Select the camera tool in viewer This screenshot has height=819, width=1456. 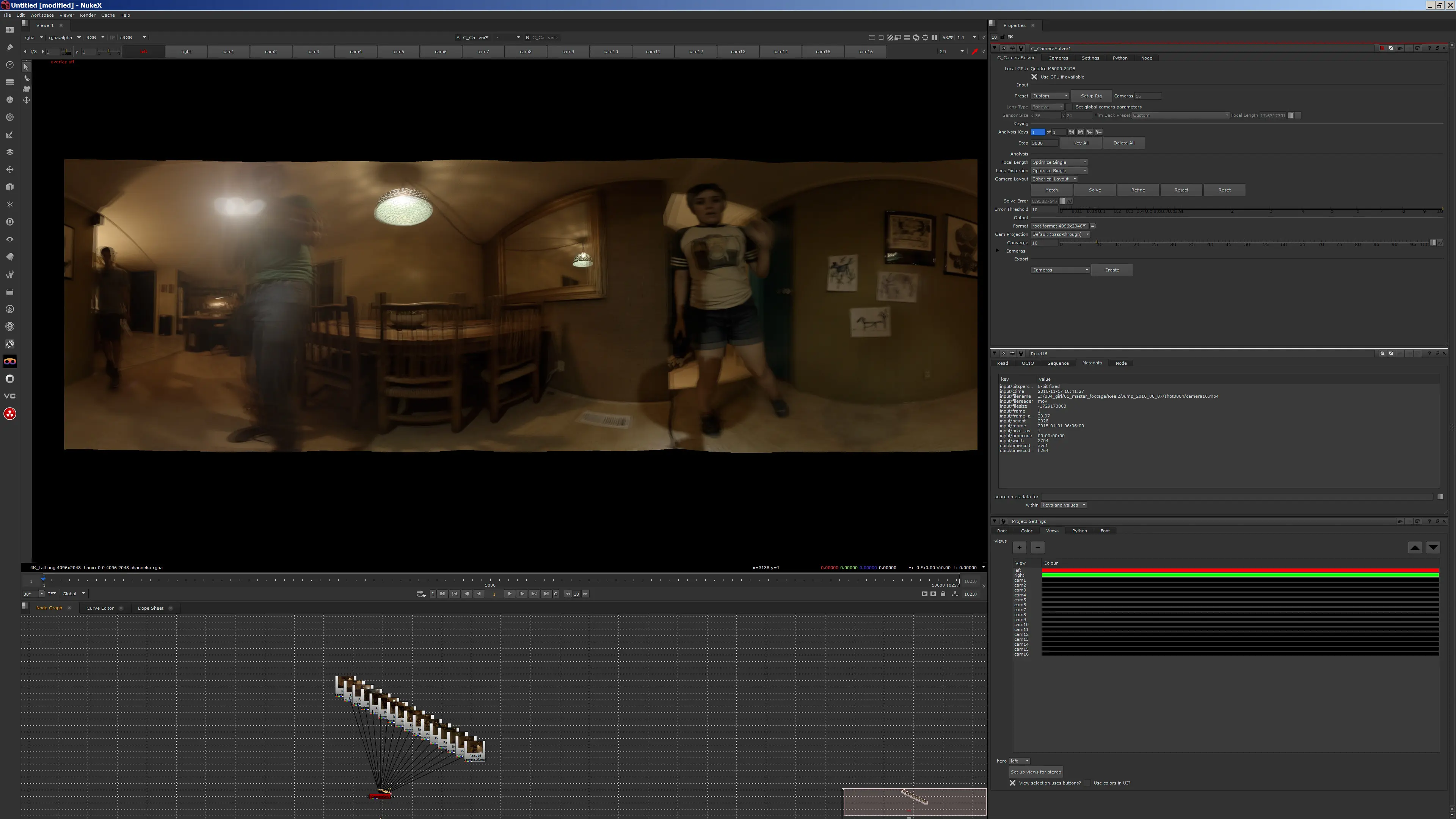click(x=26, y=89)
